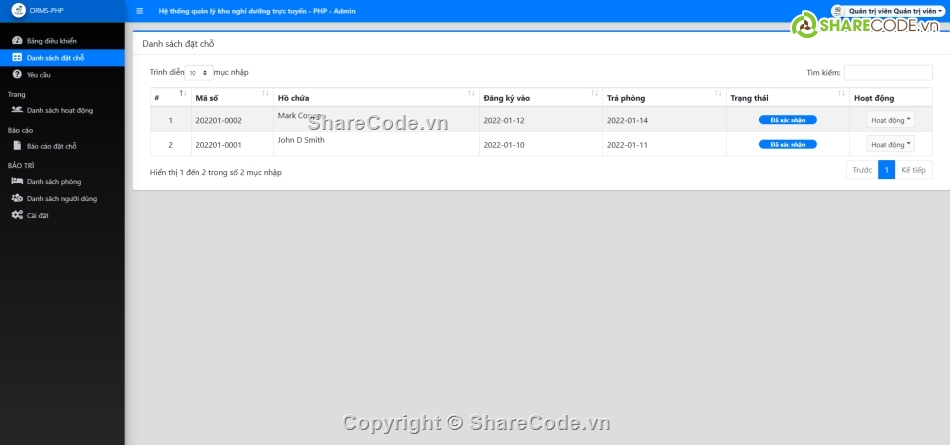Expand Hoạt động dropdown for booking 202201-0002
The width and height of the screenshot is (950, 445).
(890, 120)
